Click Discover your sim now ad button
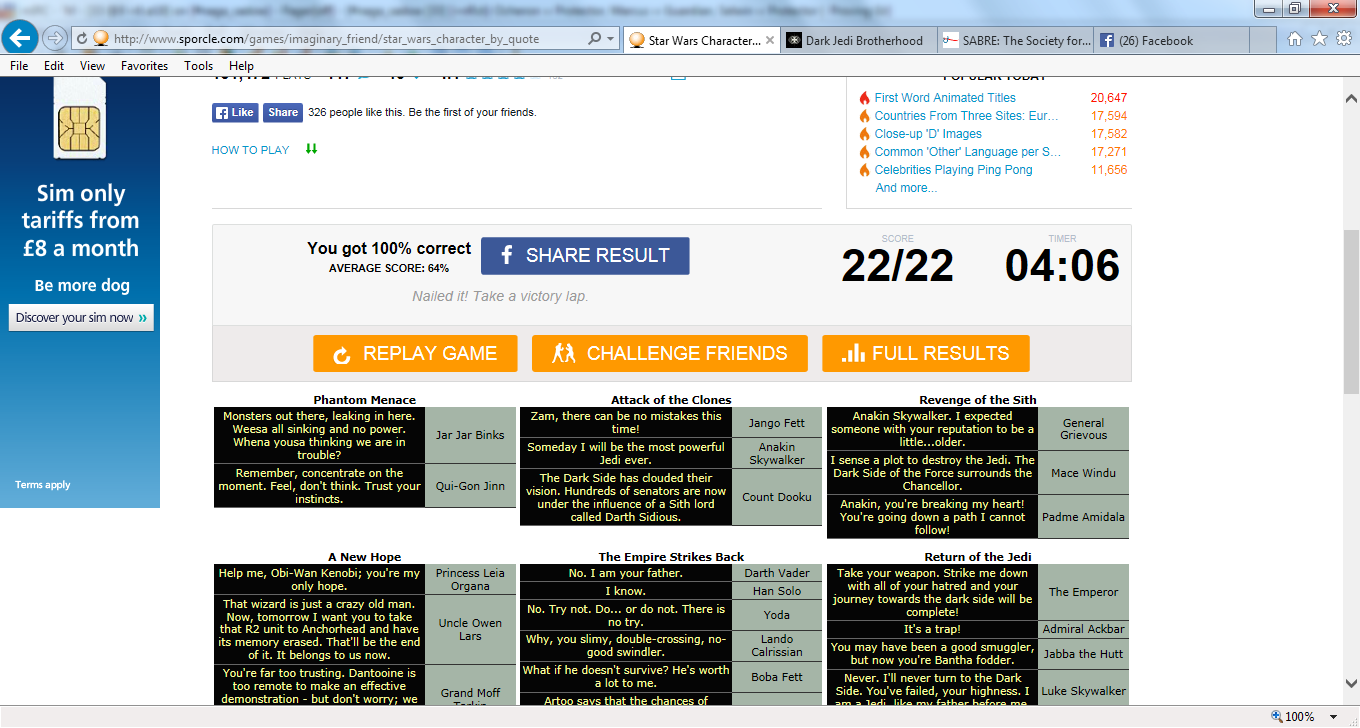This screenshot has width=1360, height=728. pos(81,318)
